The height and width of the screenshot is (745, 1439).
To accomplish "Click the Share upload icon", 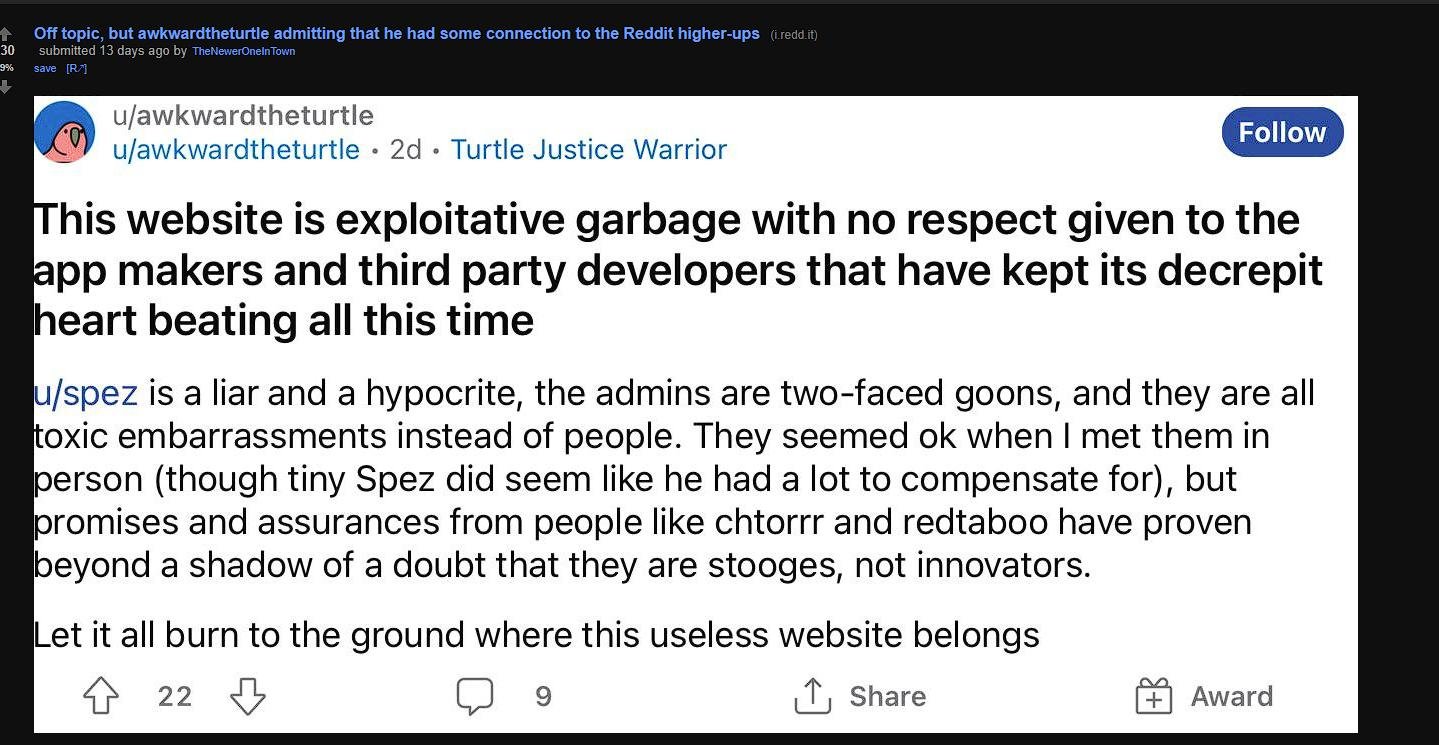I will [813, 696].
